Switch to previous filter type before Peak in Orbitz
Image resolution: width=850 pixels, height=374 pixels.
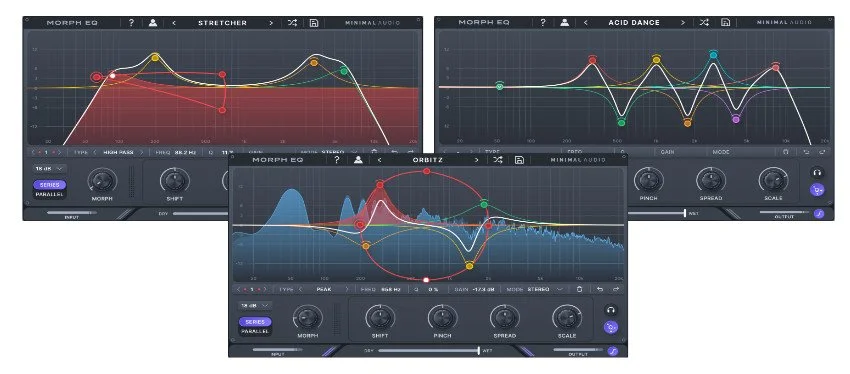pos(300,289)
